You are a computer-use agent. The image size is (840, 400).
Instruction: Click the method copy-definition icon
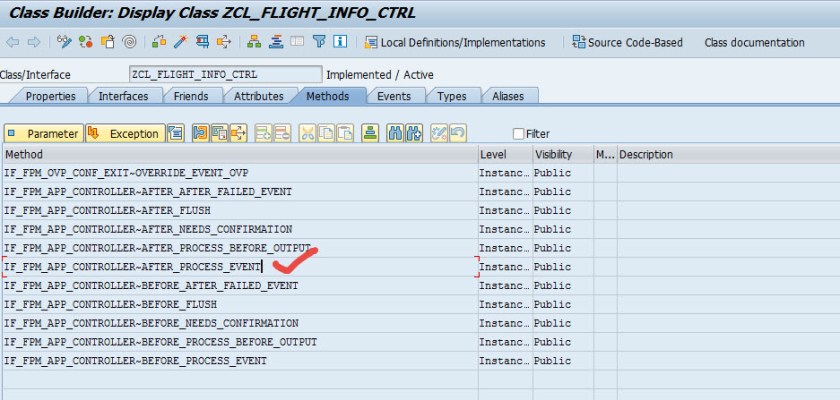(220, 133)
